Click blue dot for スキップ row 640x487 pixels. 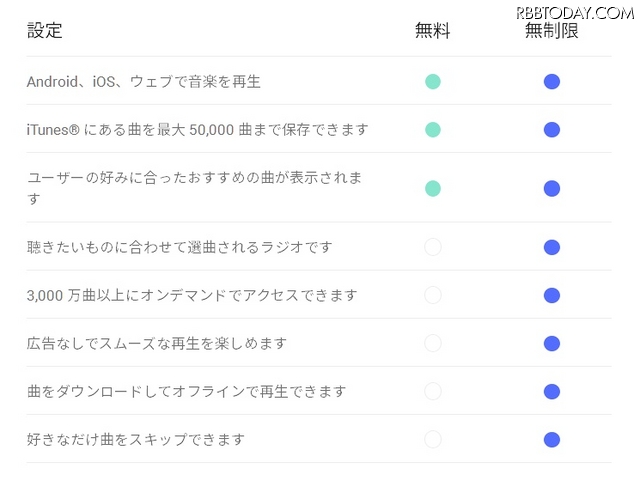(x=551, y=440)
